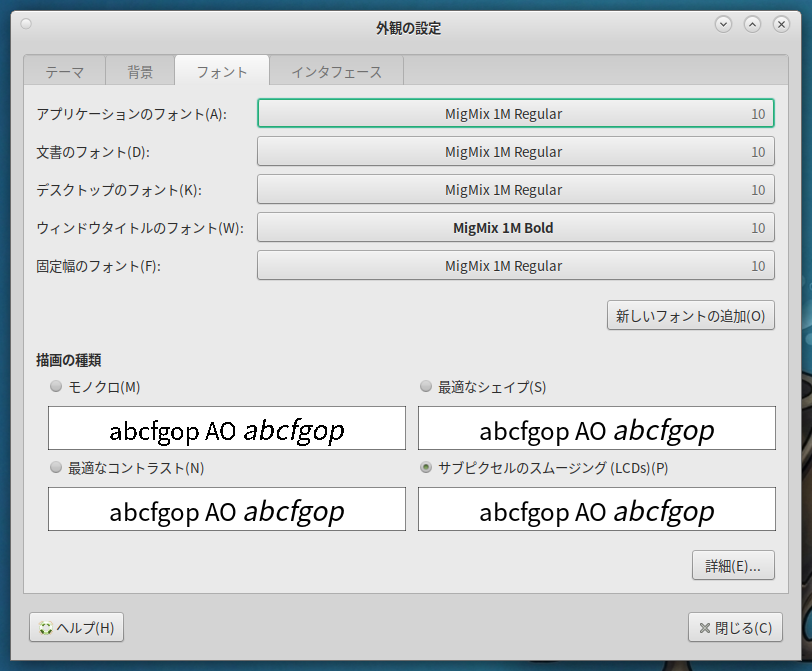The height and width of the screenshot is (671, 812).
Task: Select the モノクロ(M) rendering radio button
Action: (x=56, y=386)
